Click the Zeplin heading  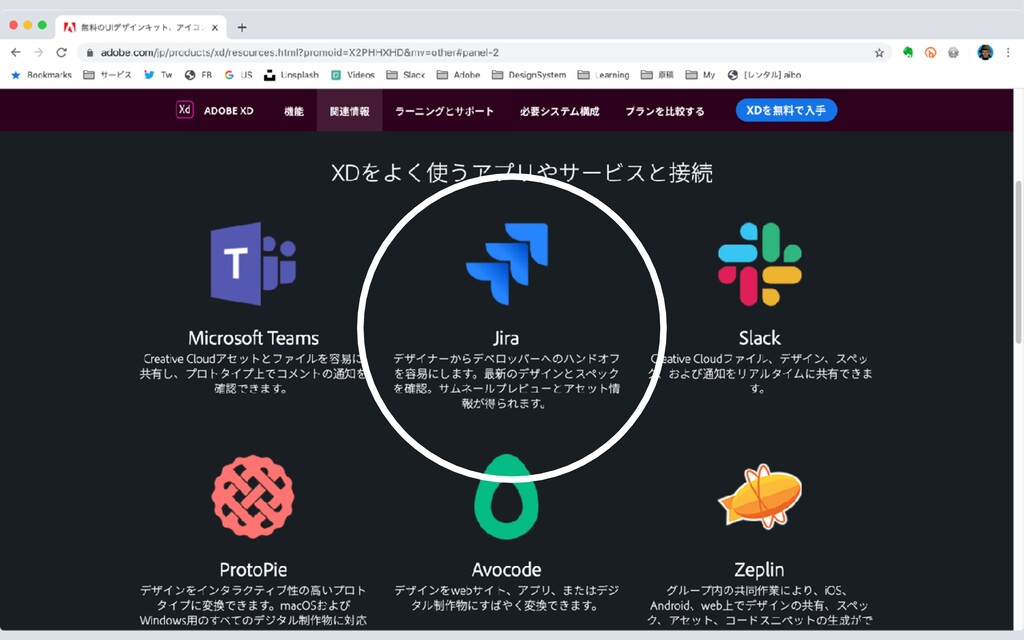pos(759,569)
